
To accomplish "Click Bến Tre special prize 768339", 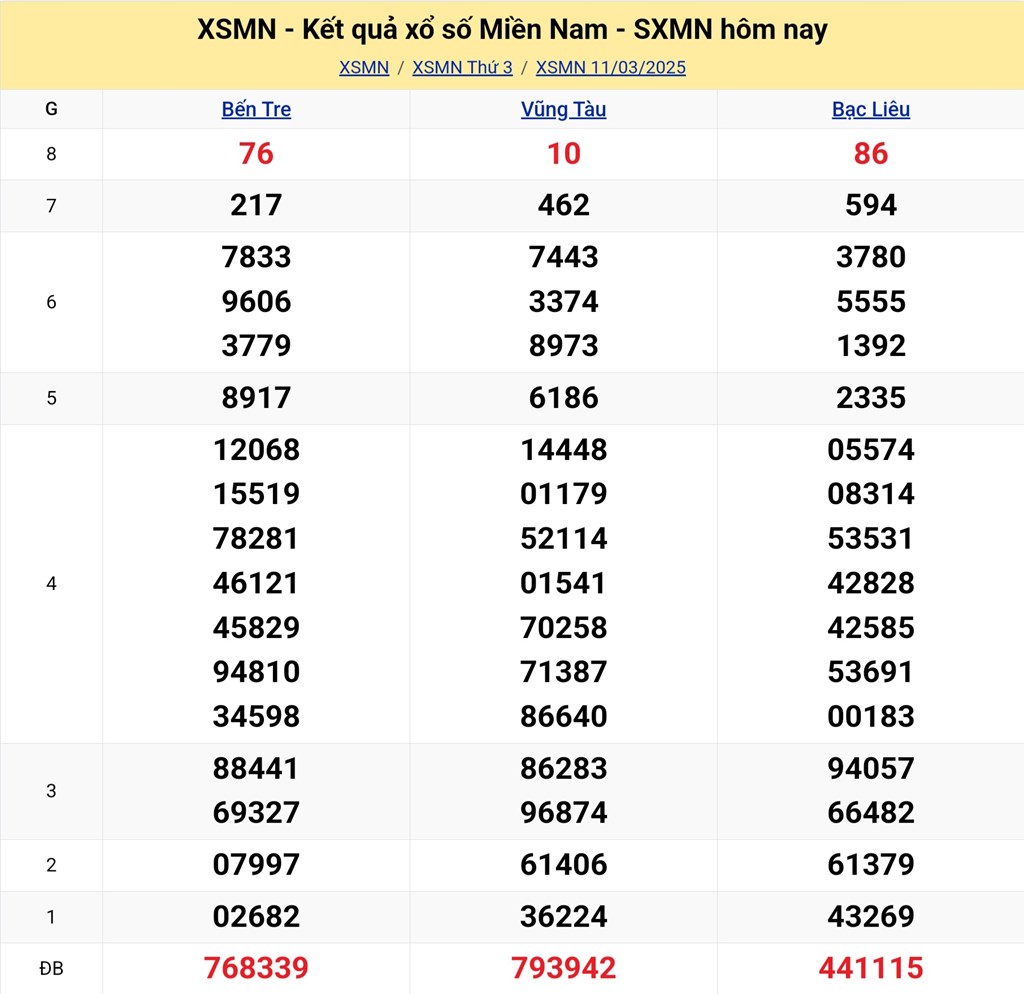I will pos(256,968).
